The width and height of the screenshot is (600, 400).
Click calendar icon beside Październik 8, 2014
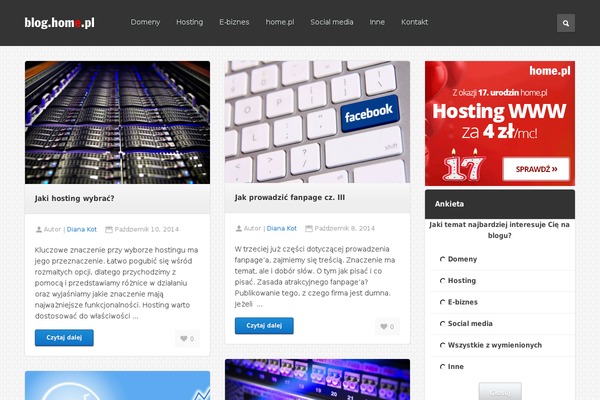(x=309, y=229)
